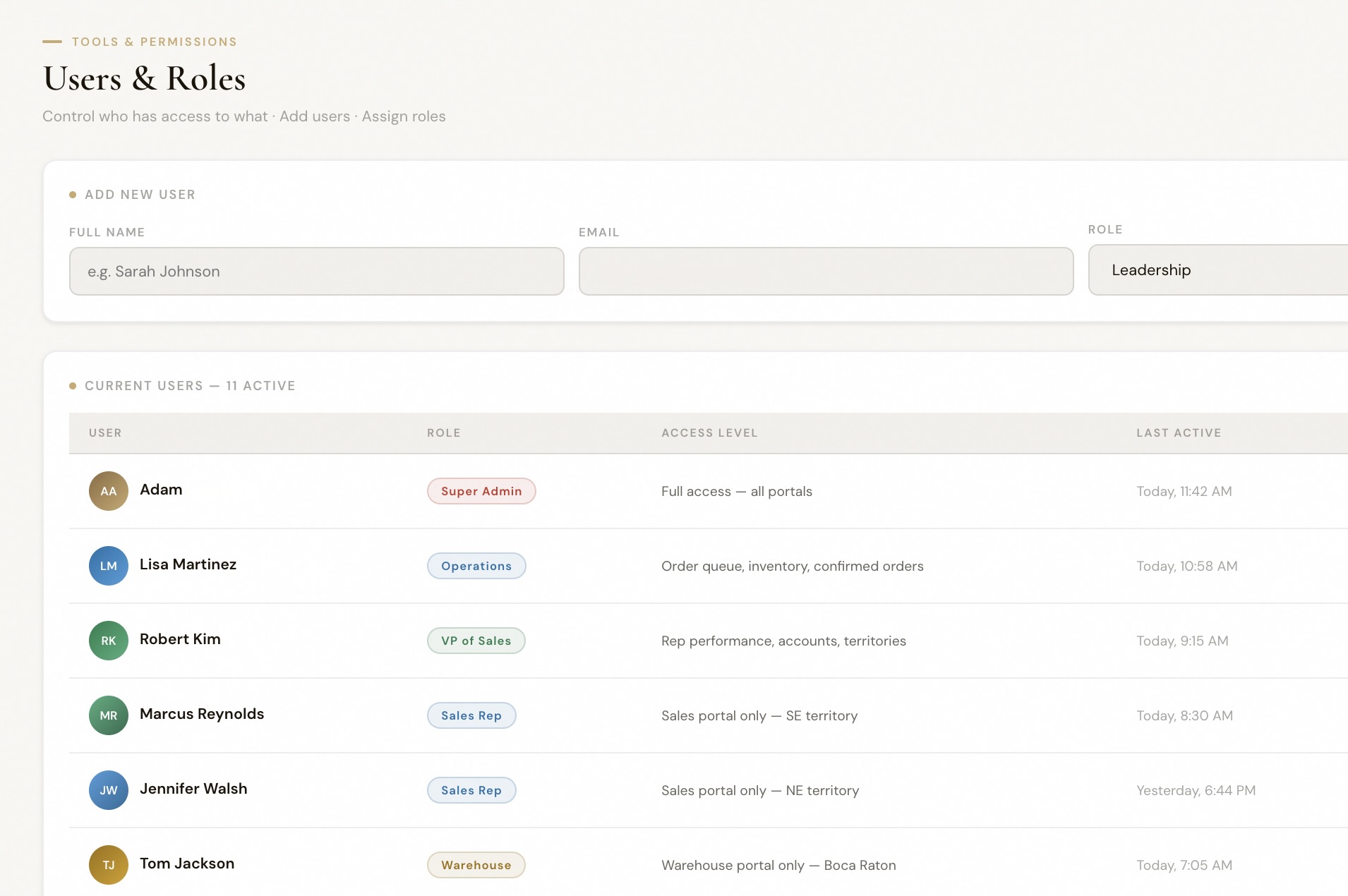Click 'Today, 10:58 AM' timestamp

[1187, 566]
